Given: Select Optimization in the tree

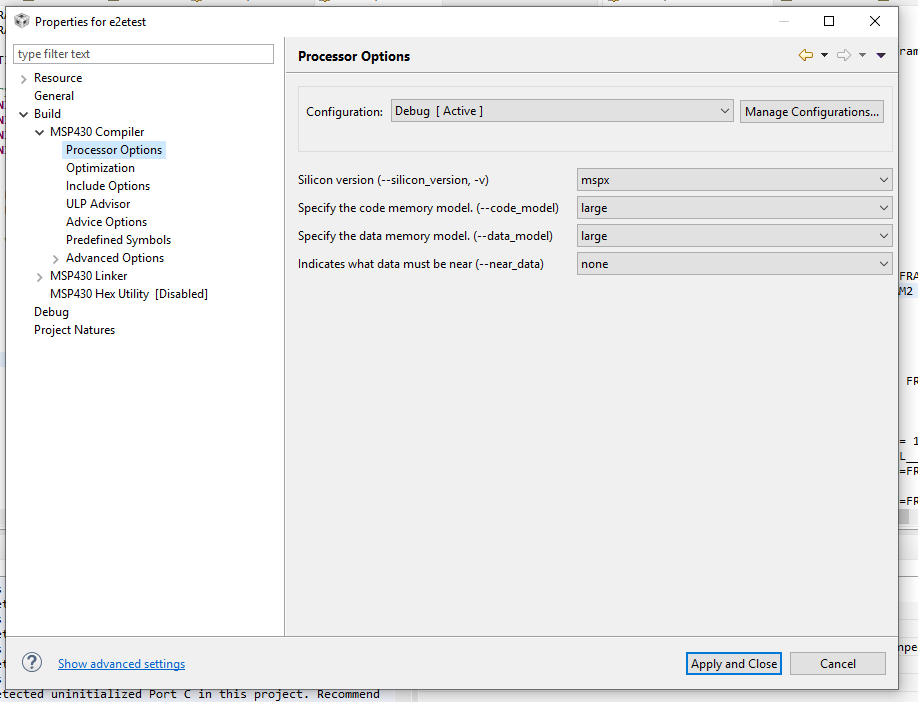Looking at the screenshot, I should [x=100, y=168].
